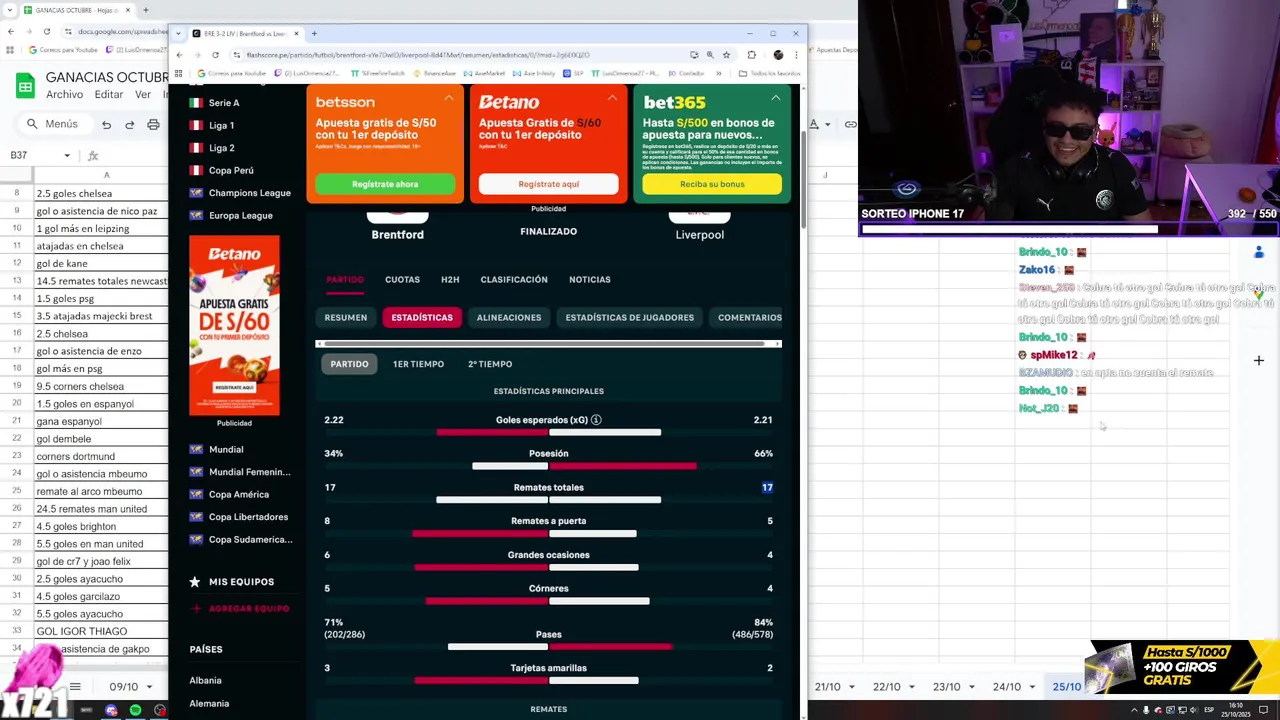Open all sheets list icon in Sheets

point(75,687)
